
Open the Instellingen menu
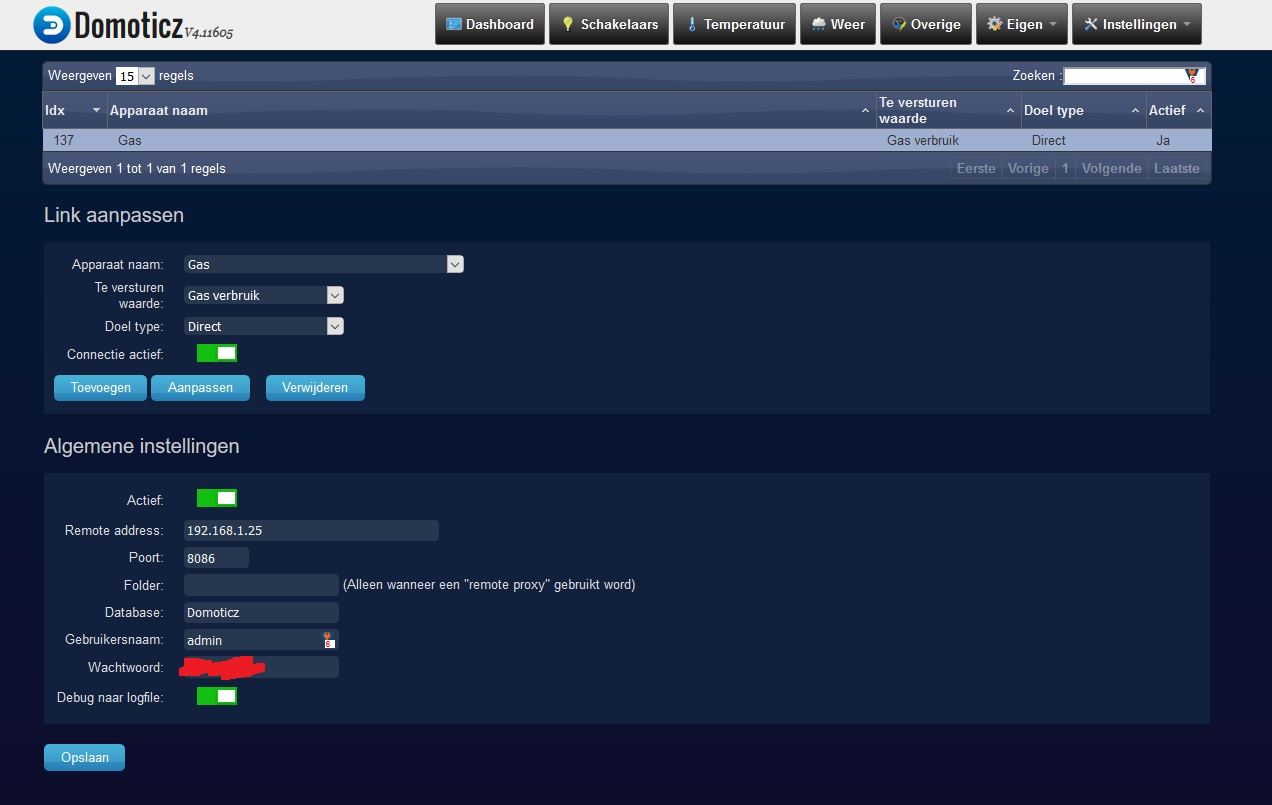[x=1136, y=25]
